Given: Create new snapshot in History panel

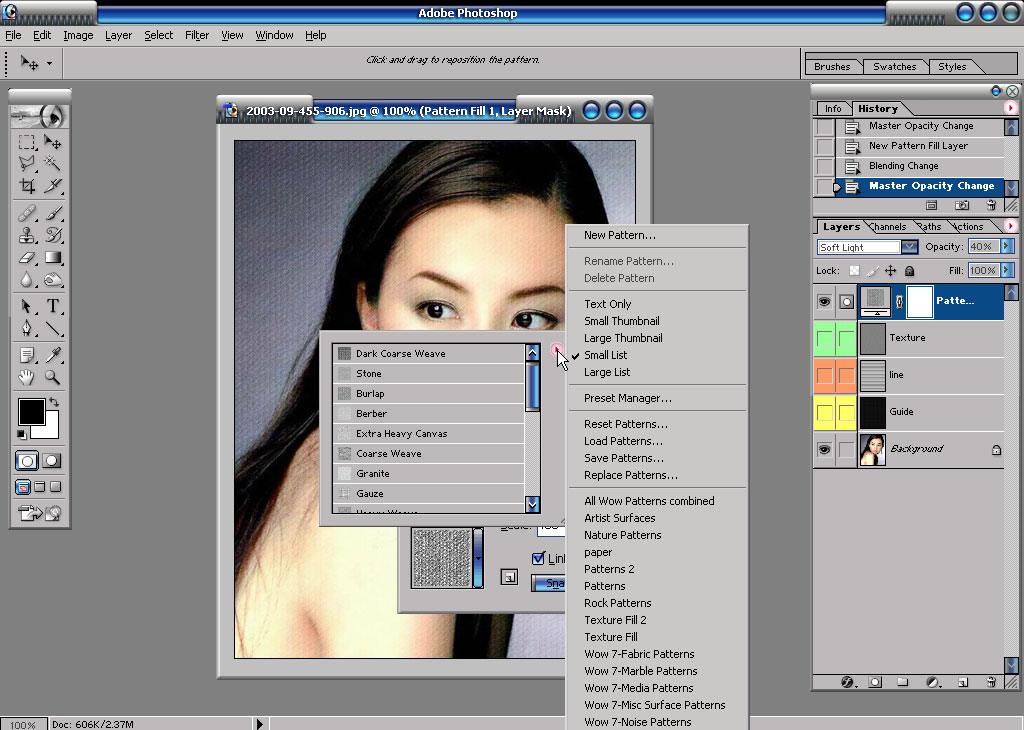Looking at the screenshot, I should pyautogui.click(x=962, y=205).
